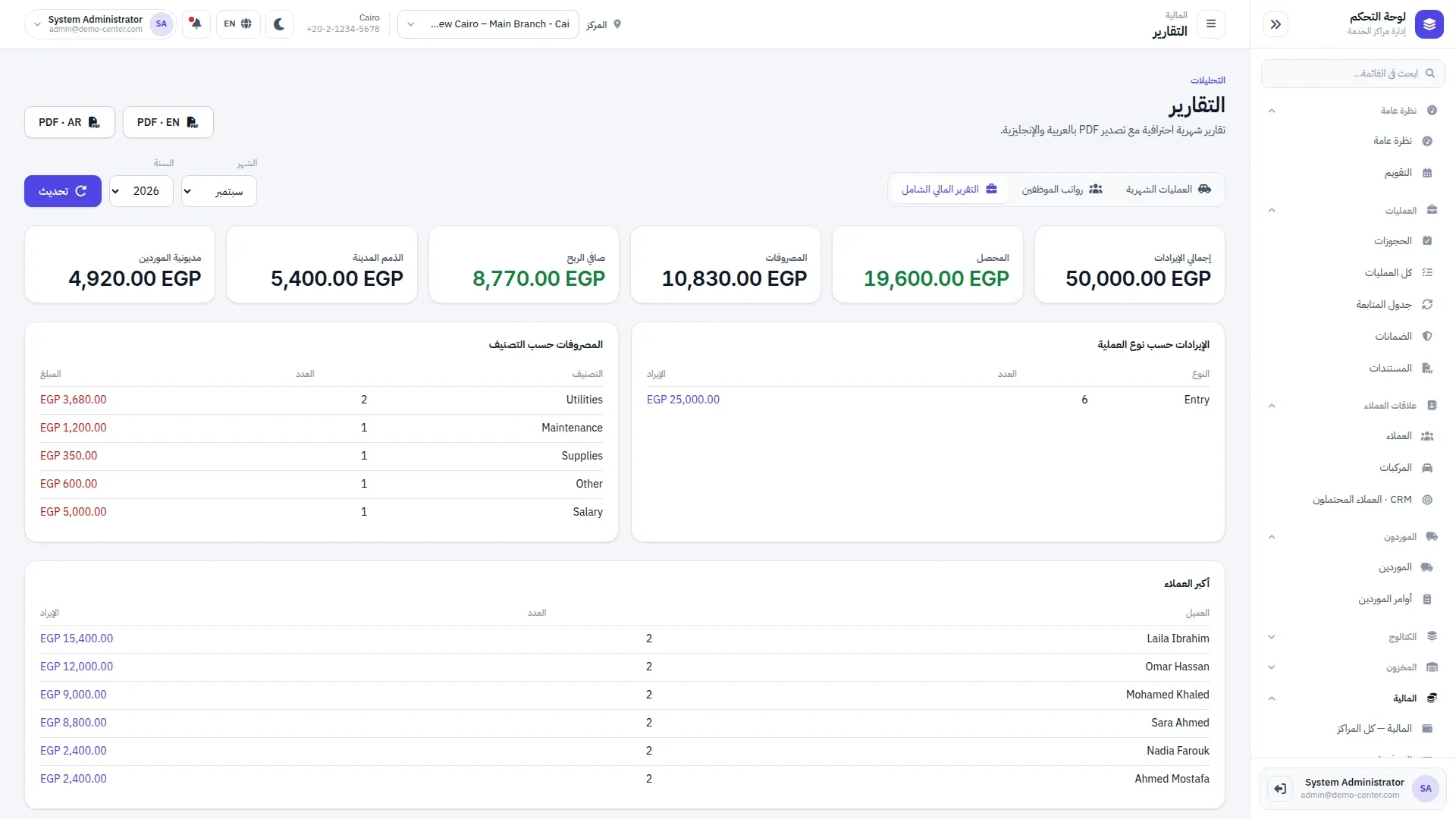Click the أوامر الموردين clipboard icon
This screenshot has width=1456, height=819.
[x=1427, y=599]
